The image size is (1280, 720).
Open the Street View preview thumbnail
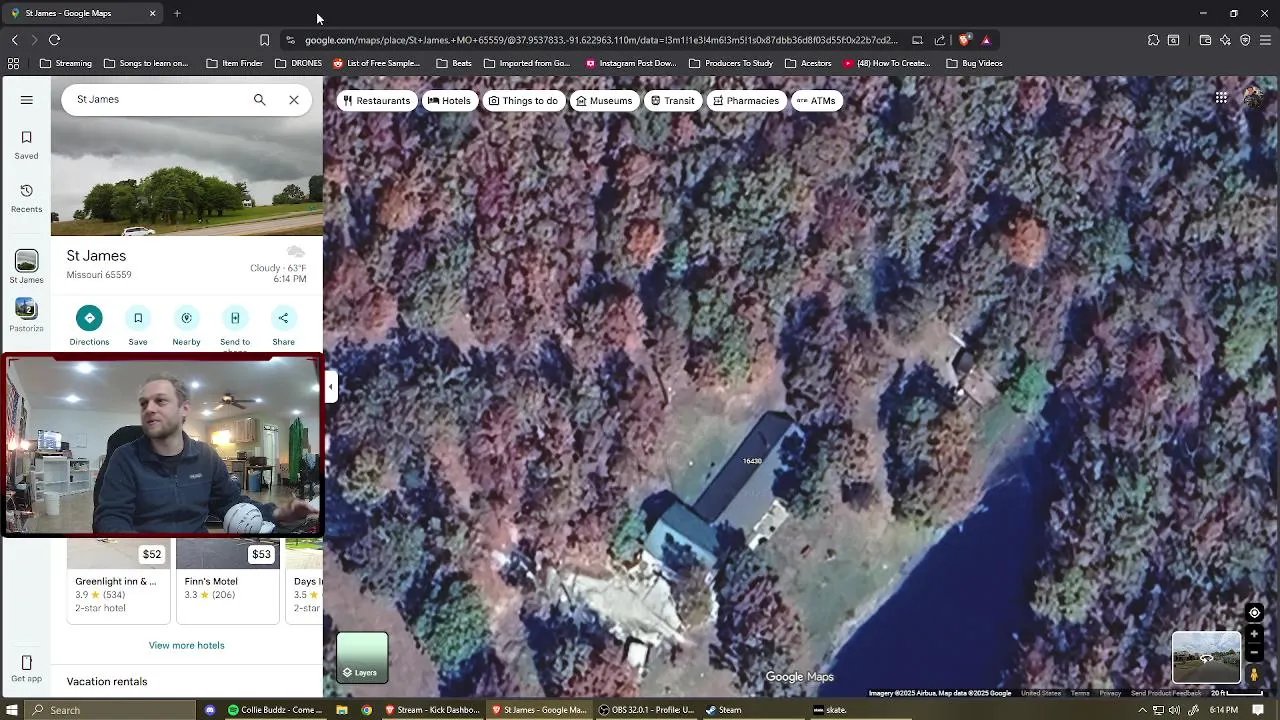1206,657
